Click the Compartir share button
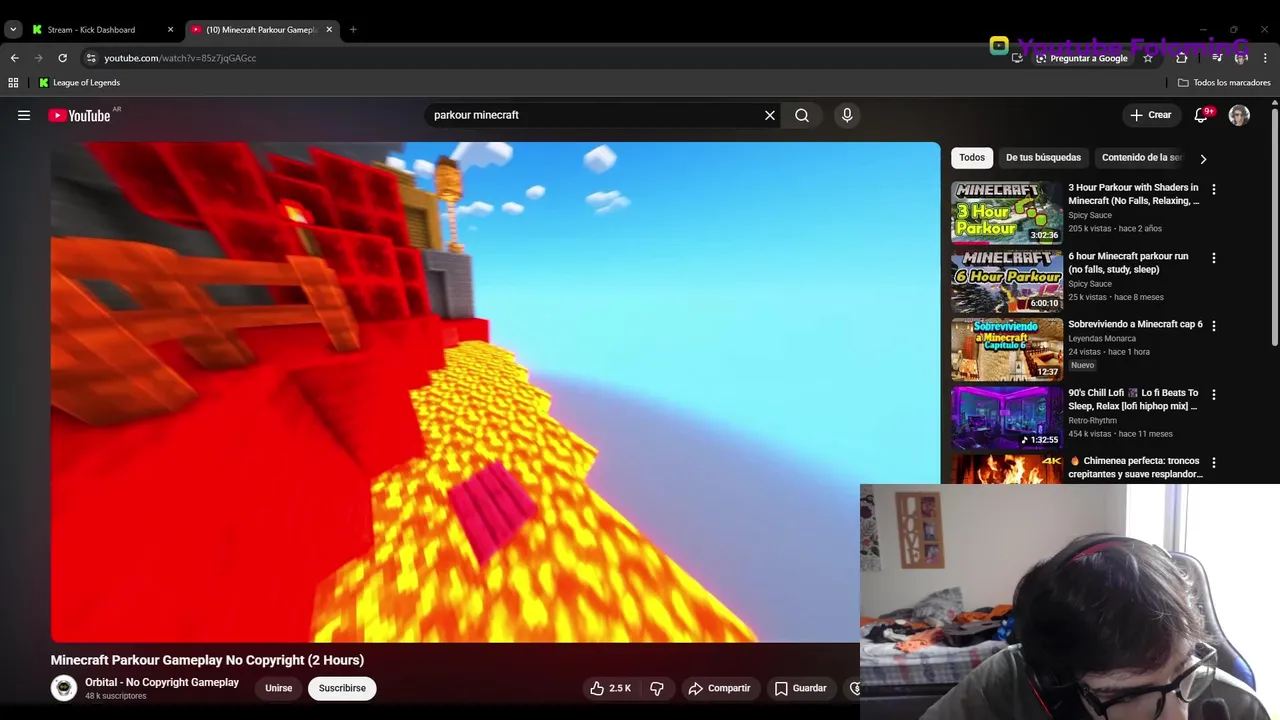1280x720 pixels. point(719,688)
